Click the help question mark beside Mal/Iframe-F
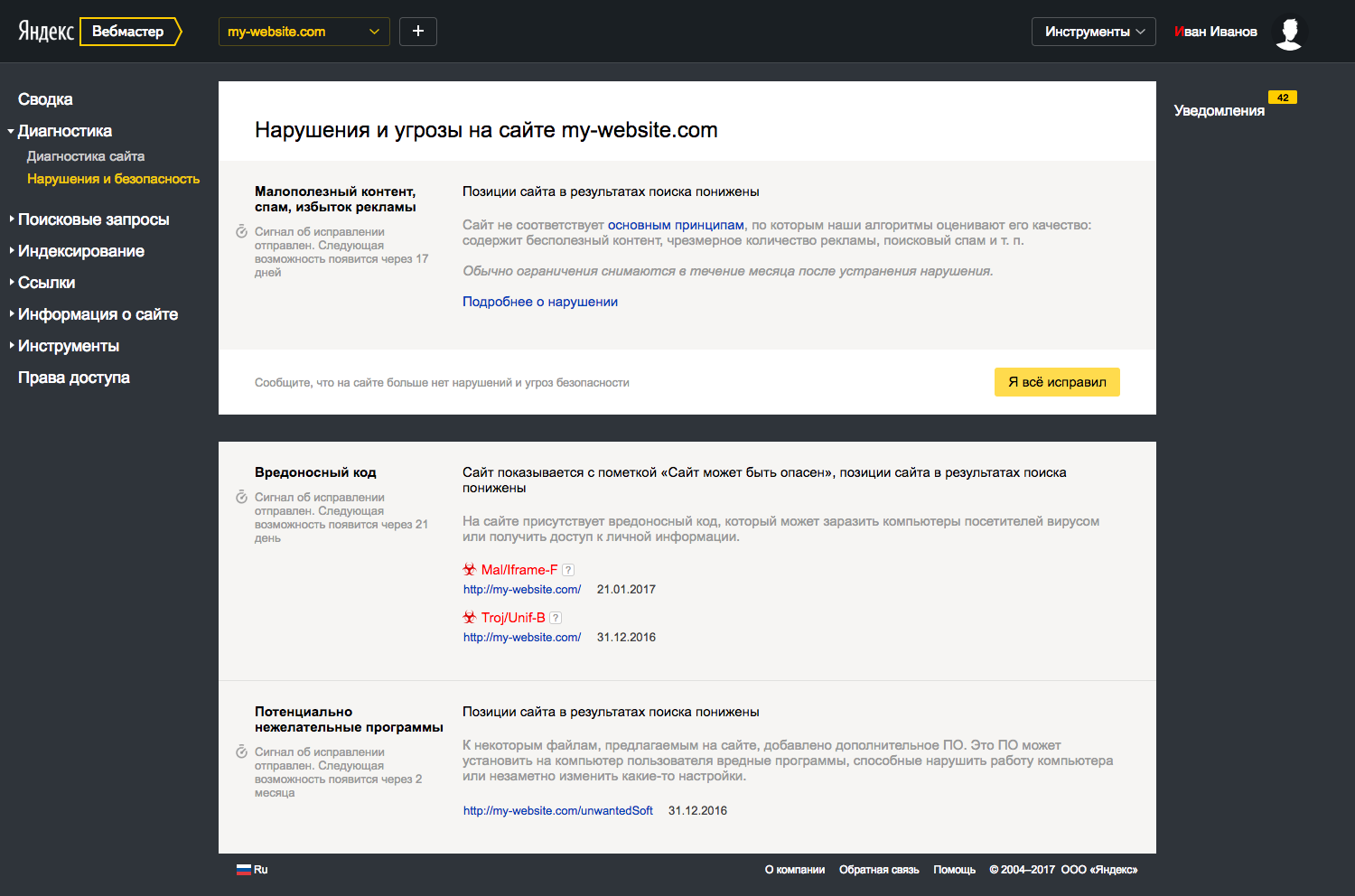 (x=568, y=570)
